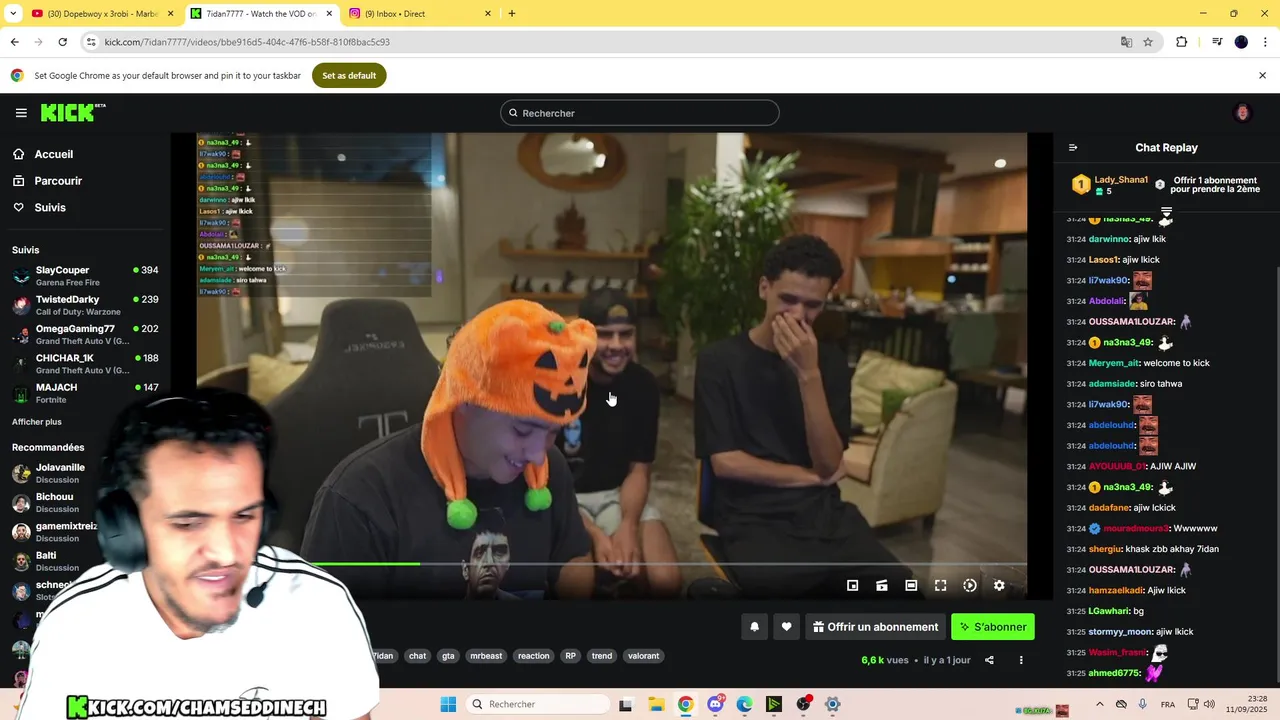
Task: Open Jolavanille recommended channel
Action: click(x=60, y=473)
